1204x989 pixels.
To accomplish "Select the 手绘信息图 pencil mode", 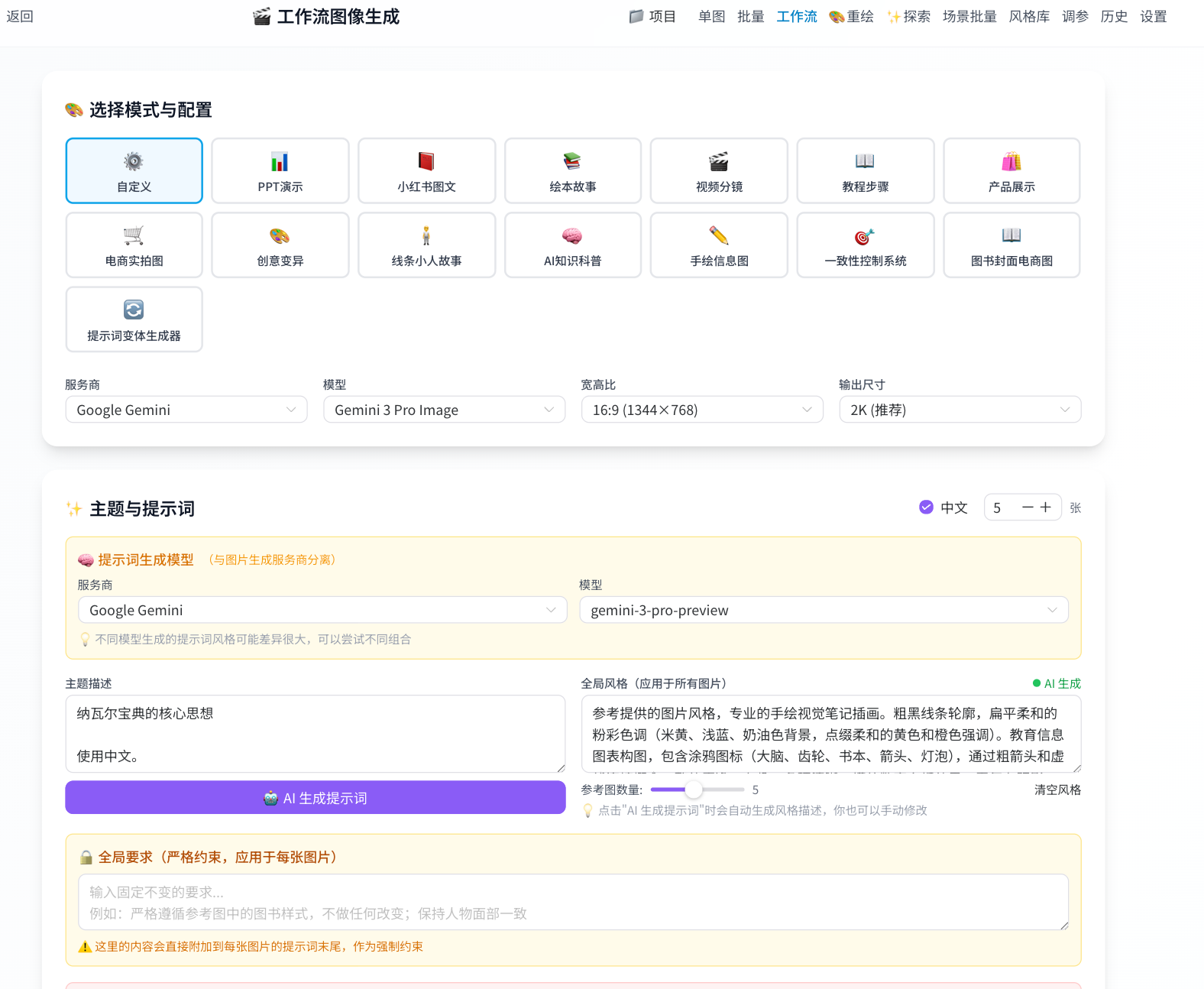I will click(719, 245).
